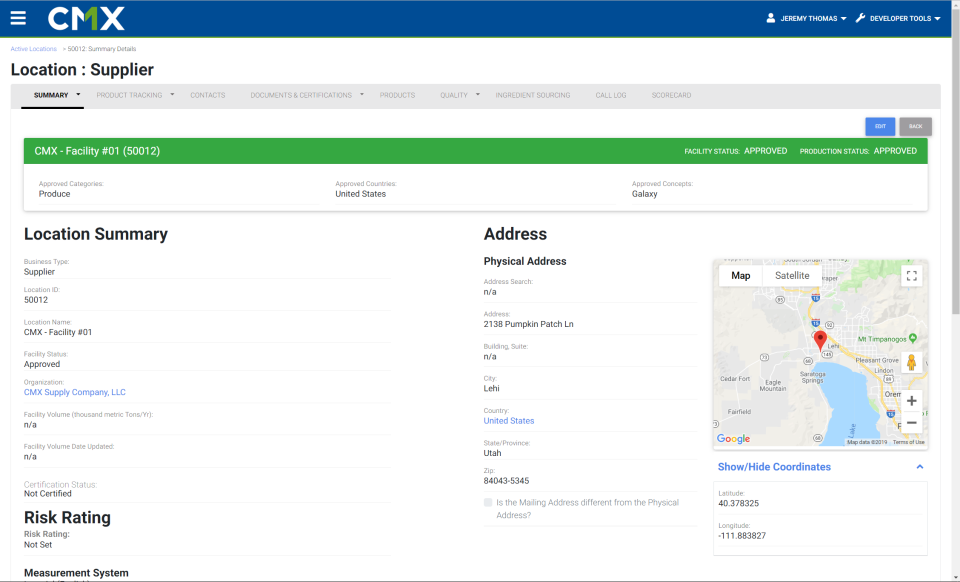The width and height of the screenshot is (960, 582).
Task: Zoom in on the map
Action: (x=911, y=399)
